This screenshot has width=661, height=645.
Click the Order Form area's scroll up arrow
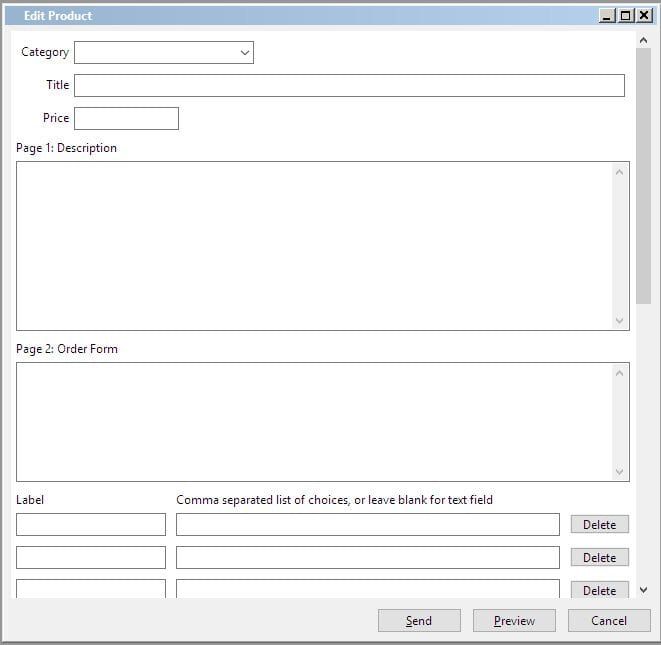pyautogui.click(x=619, y=373)
